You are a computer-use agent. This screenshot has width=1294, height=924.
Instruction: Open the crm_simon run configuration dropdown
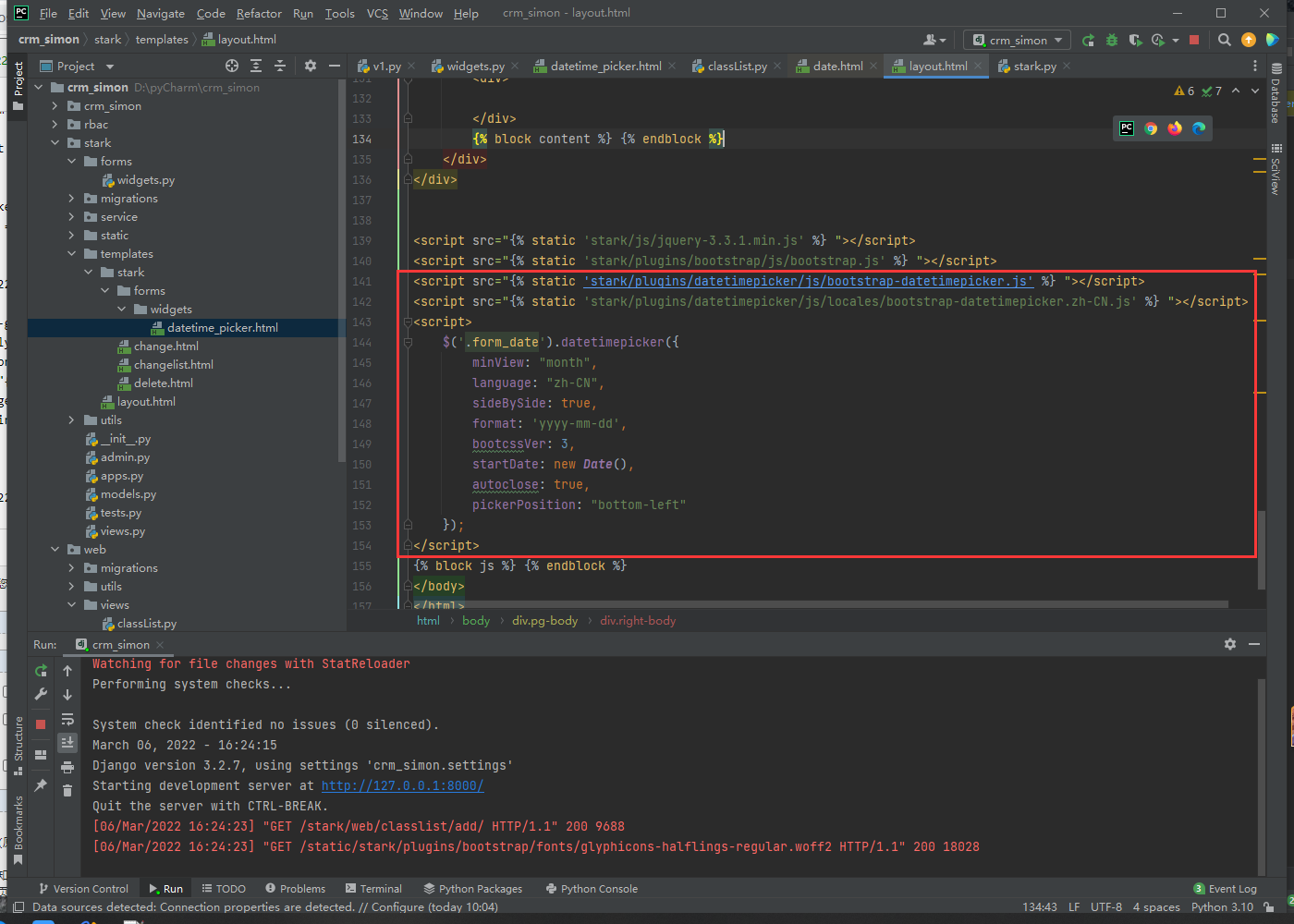[x=1018, y=40]
